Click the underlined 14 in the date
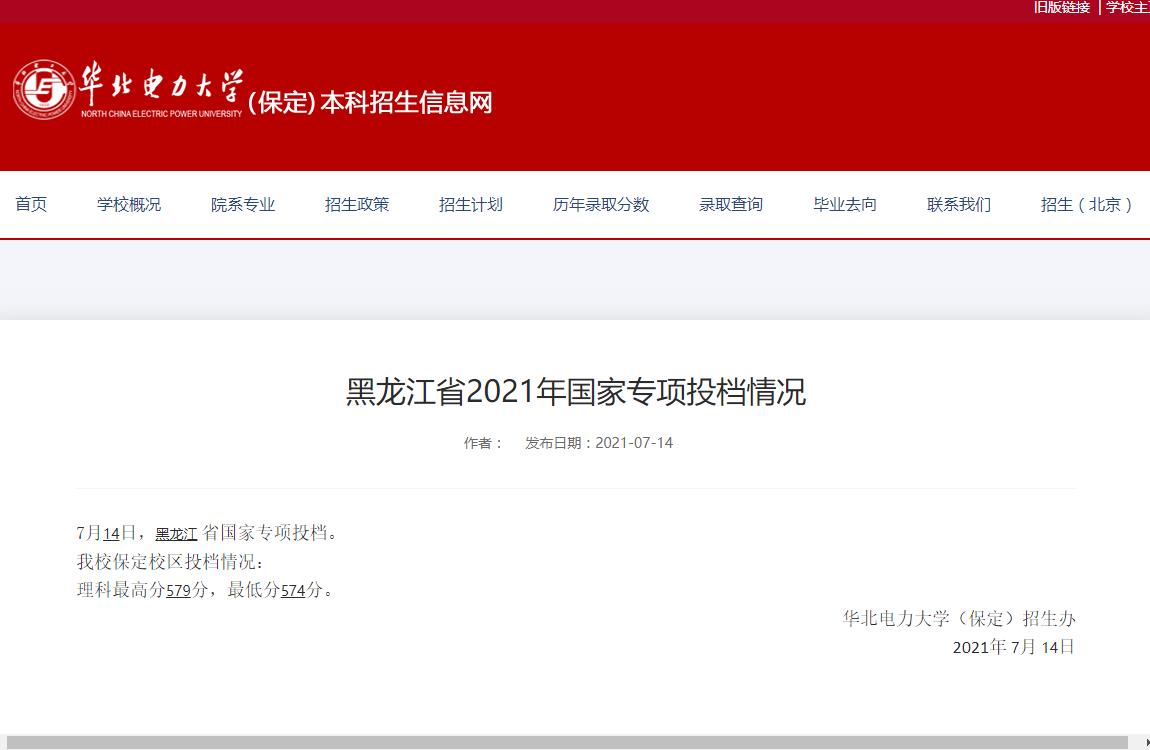The width and height of the screenshot is (1150, 750). [111, 534]
